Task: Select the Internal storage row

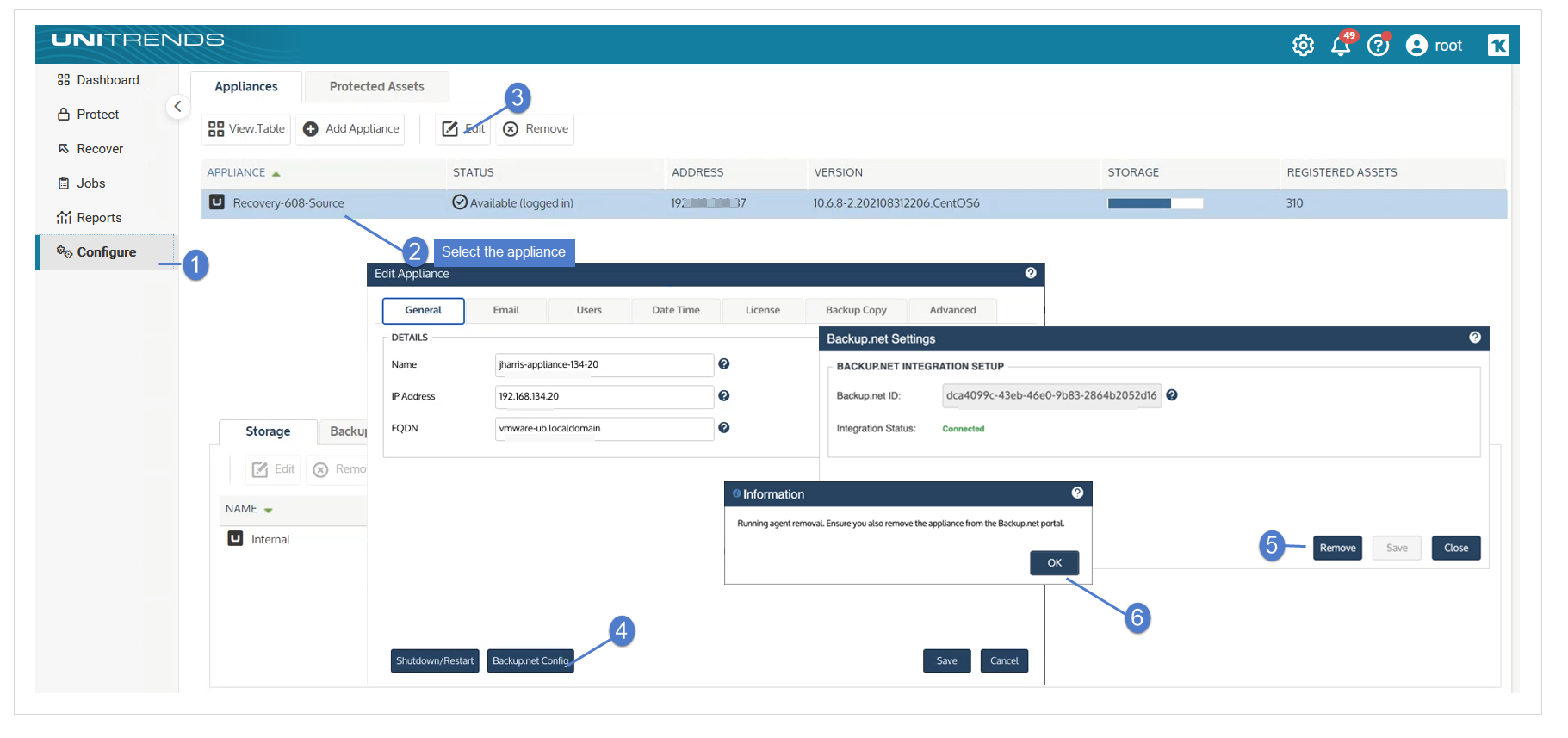Action: tap(294, 539)
